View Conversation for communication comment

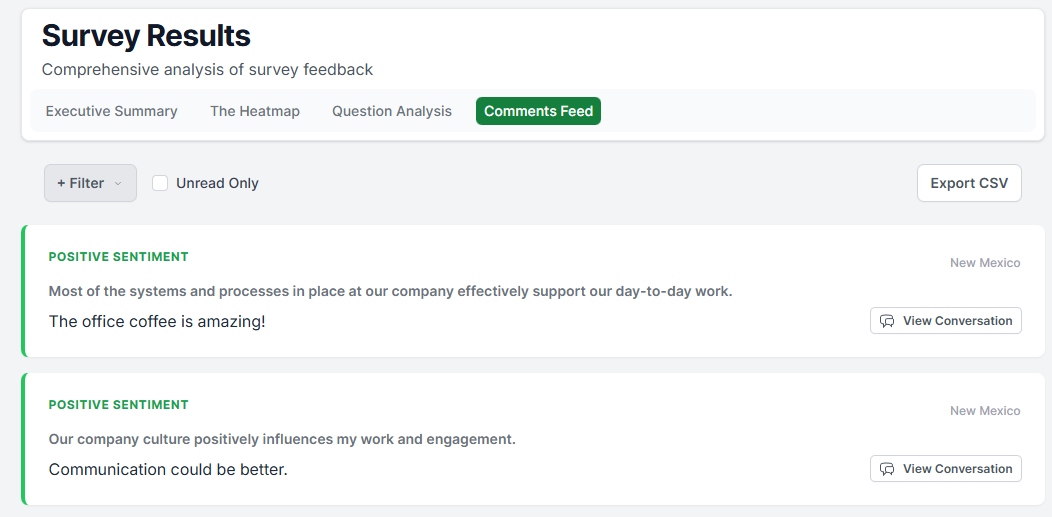point(945,469)
